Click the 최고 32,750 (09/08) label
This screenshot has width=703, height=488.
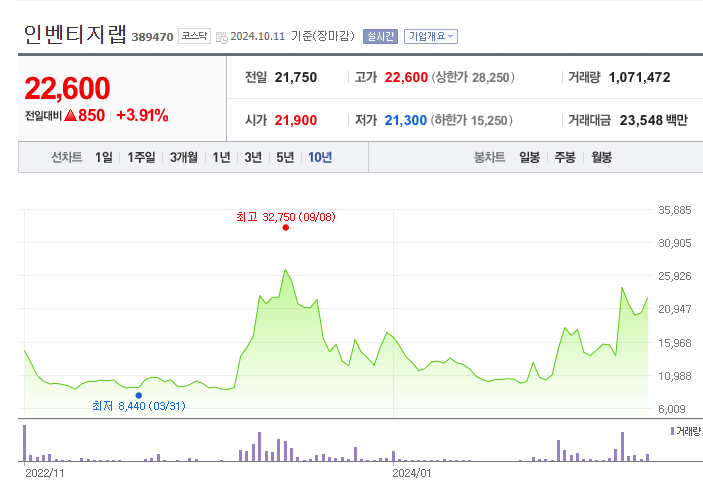click(286, 217)
